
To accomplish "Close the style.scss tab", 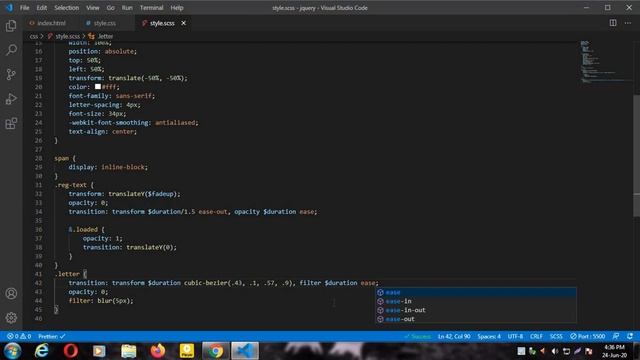I will (x=184, y=23).
